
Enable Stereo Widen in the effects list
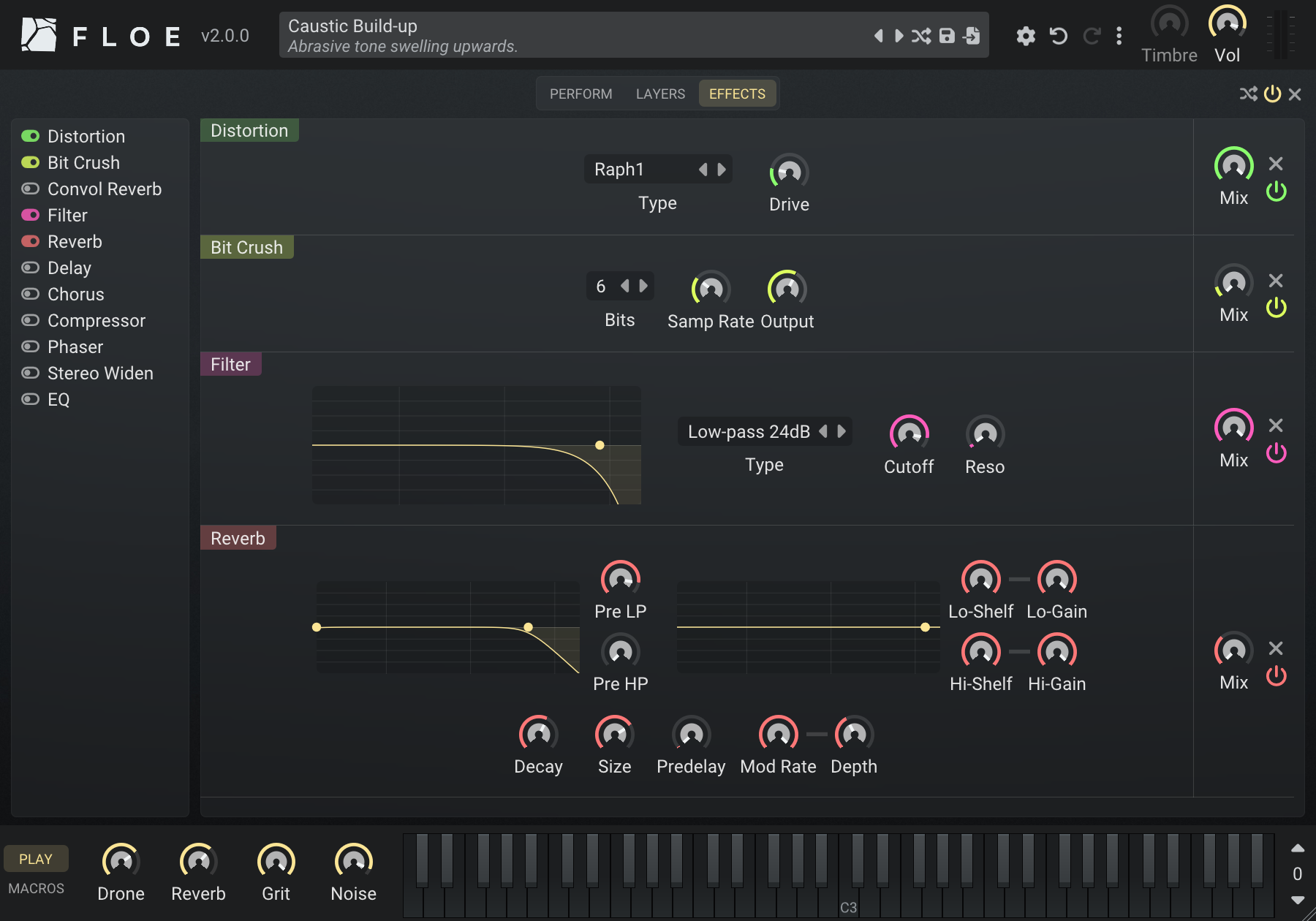click(x=30, y=373)
